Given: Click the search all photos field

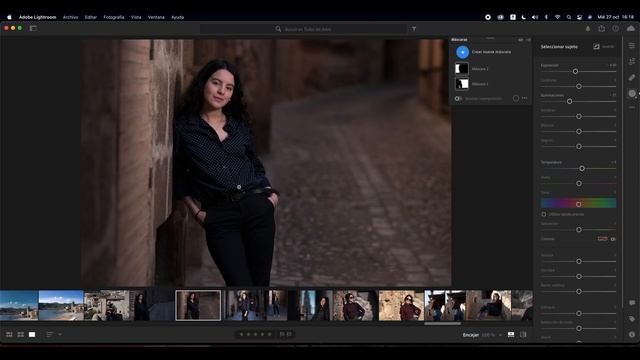Looking at the screenshot, I should tap(303, 29).
